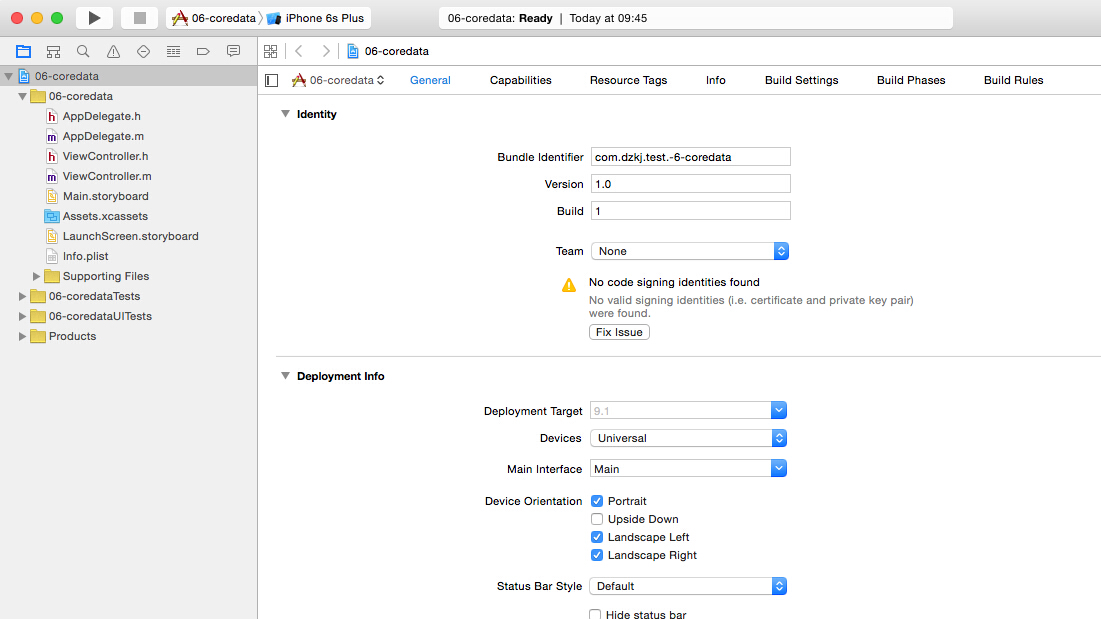
Task: Uncheck the Landscape Left checkbox
Action: 597,537
